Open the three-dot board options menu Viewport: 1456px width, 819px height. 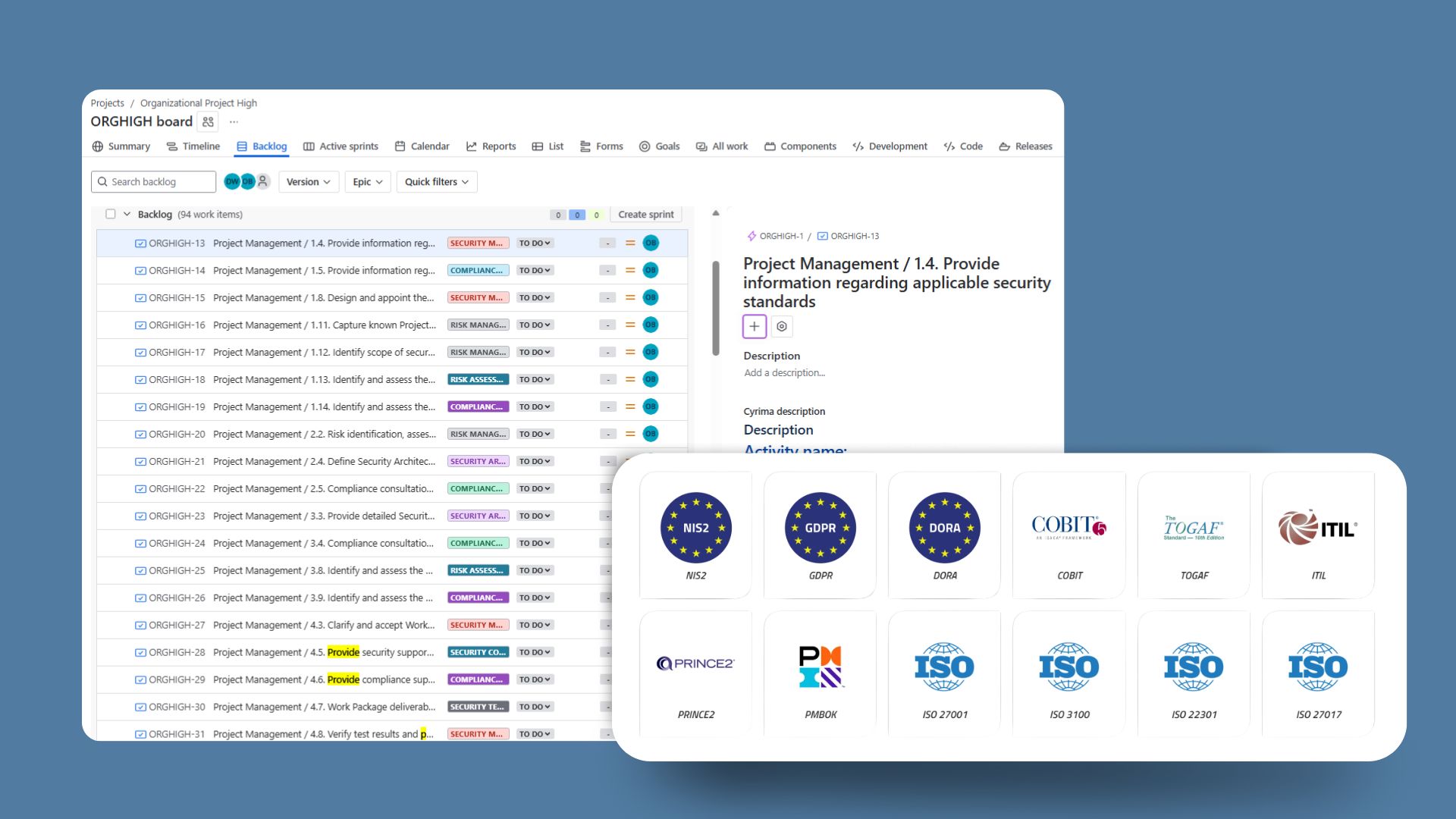[x=234, y=121]
